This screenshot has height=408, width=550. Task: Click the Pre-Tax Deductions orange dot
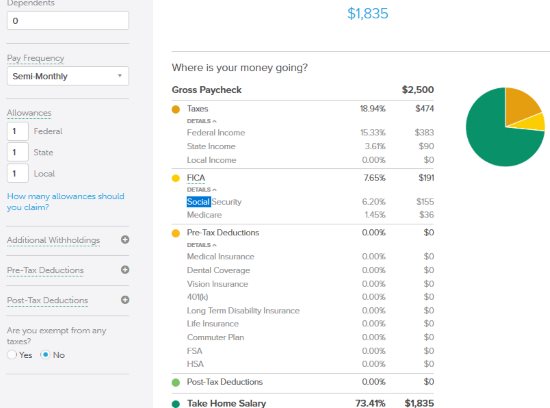[176, 233]
